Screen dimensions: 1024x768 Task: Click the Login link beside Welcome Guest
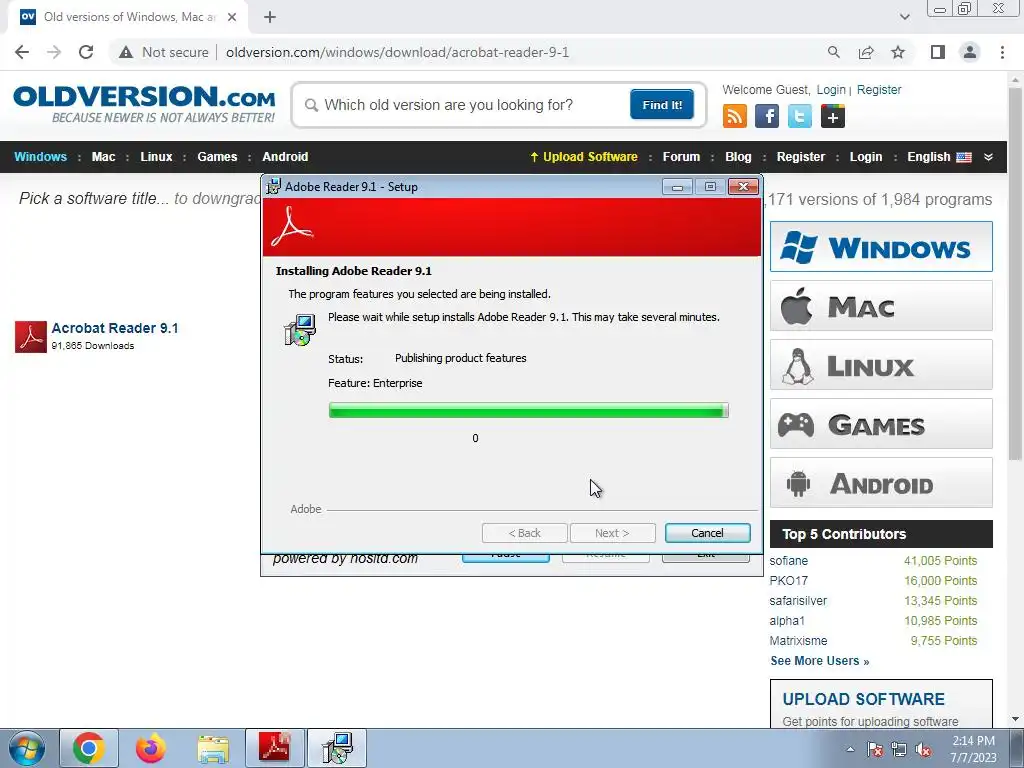(x=831, y=89)
